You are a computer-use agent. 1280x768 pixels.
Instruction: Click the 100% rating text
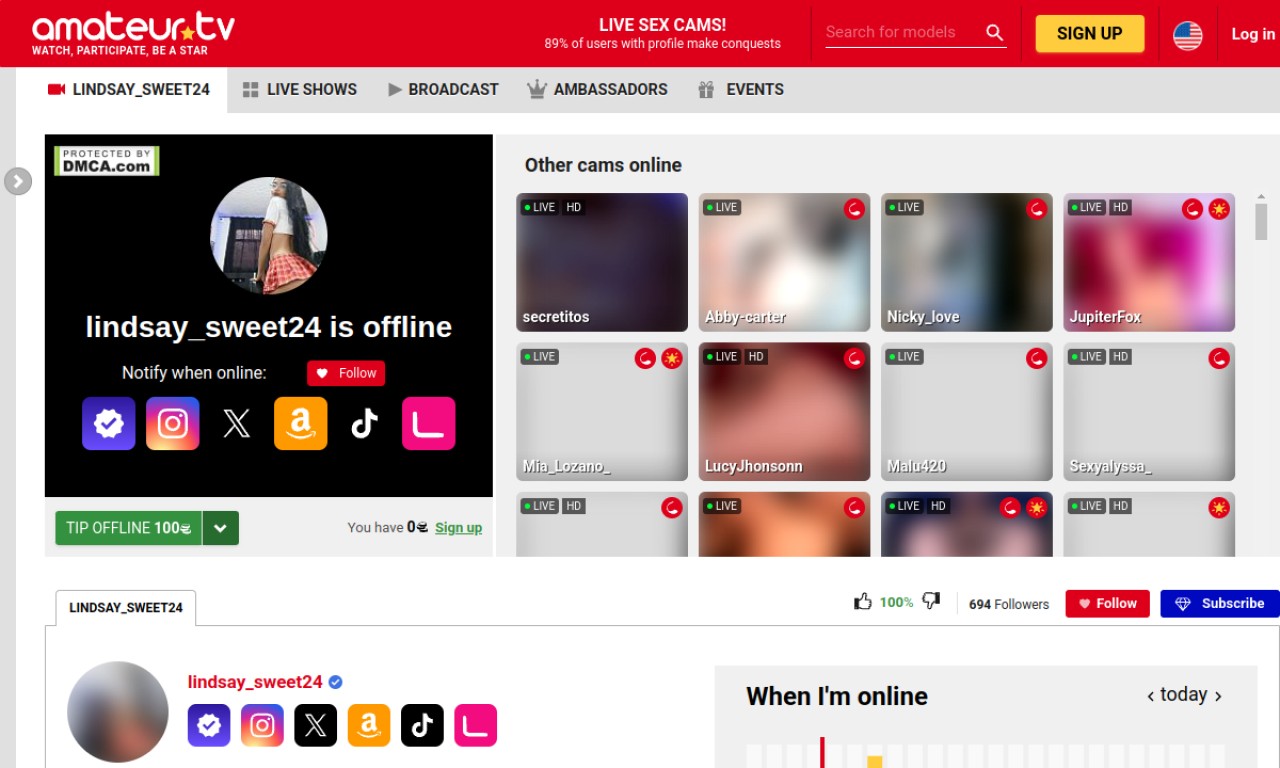pos(896,602)
